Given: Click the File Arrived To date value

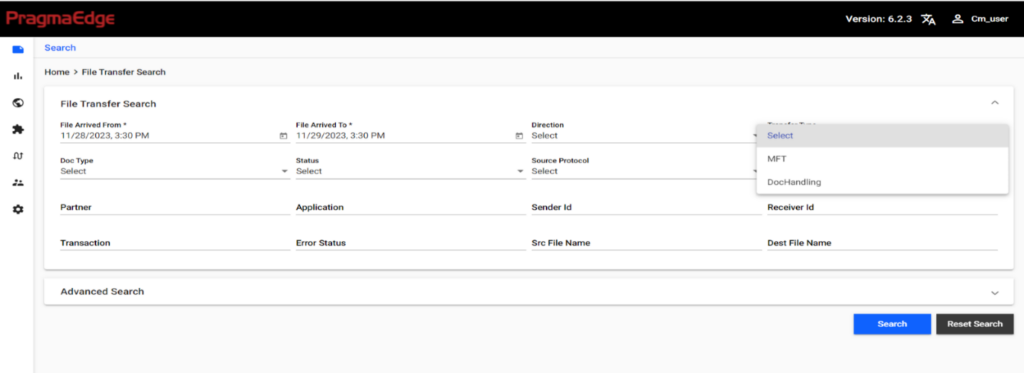Looking at the screenshot, I should (x=340, y=136).
